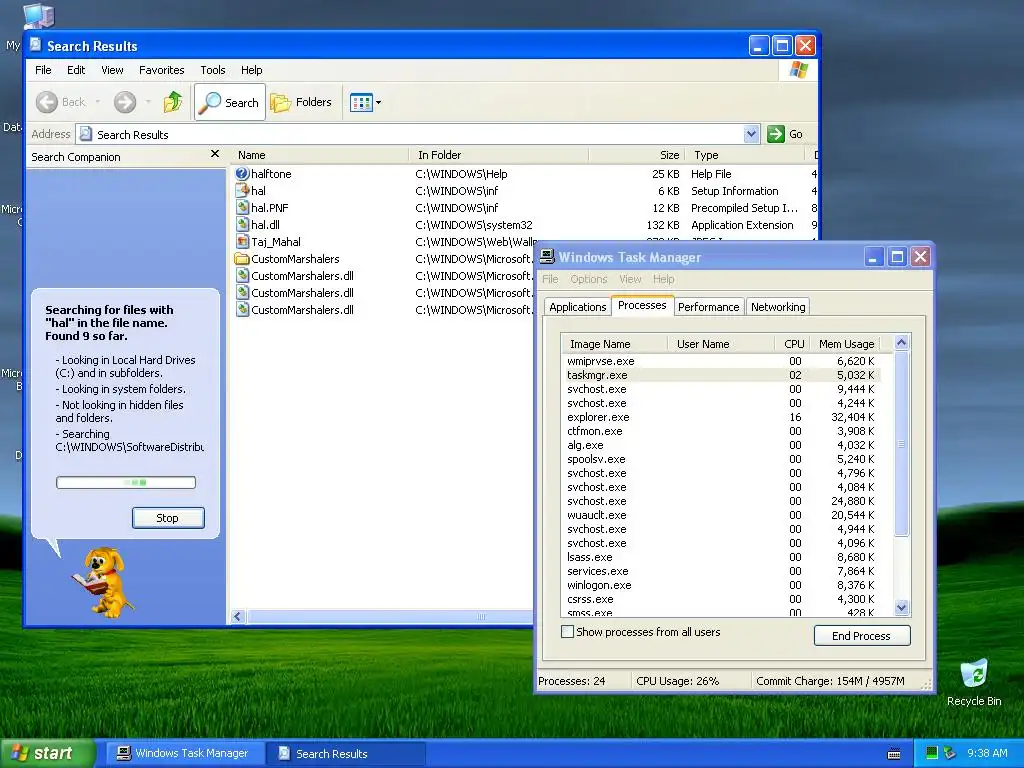1024x768 pixels.
Task: Sort processes by CPU column
Action: point(791,344)
